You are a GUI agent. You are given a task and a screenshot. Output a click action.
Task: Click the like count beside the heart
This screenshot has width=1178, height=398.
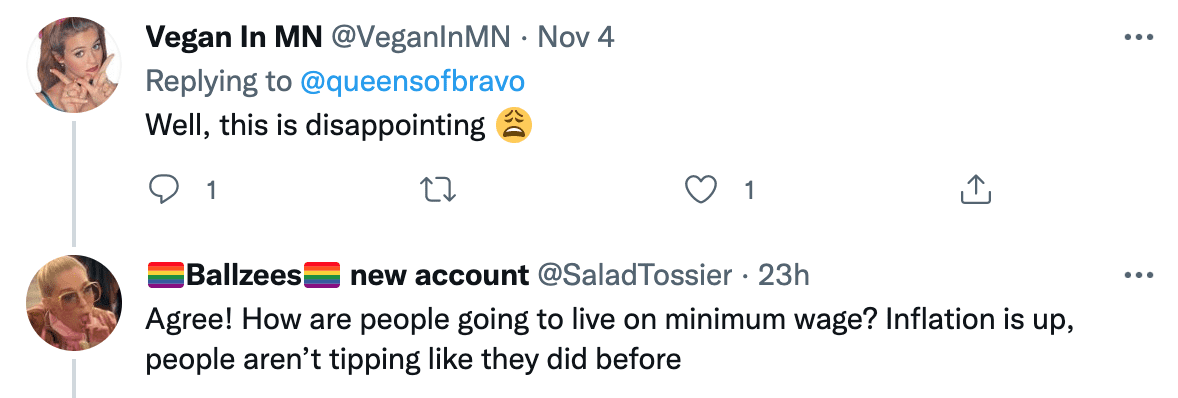(x=749, y=191)
